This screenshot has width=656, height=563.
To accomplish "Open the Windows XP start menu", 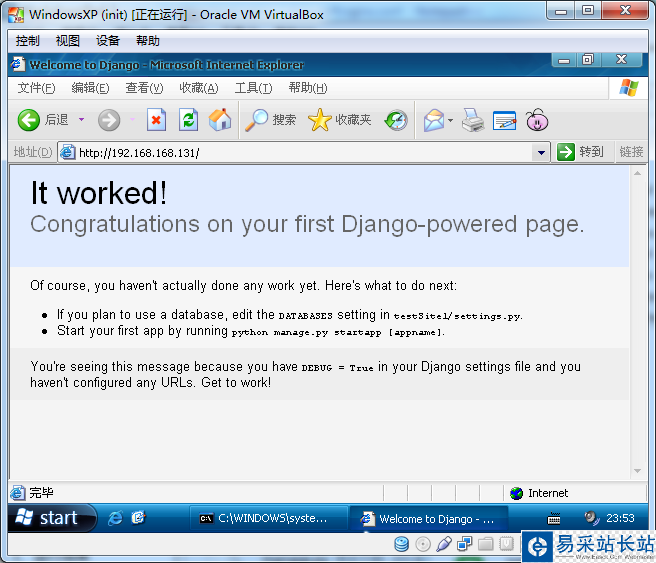I will tap(52, 518).
